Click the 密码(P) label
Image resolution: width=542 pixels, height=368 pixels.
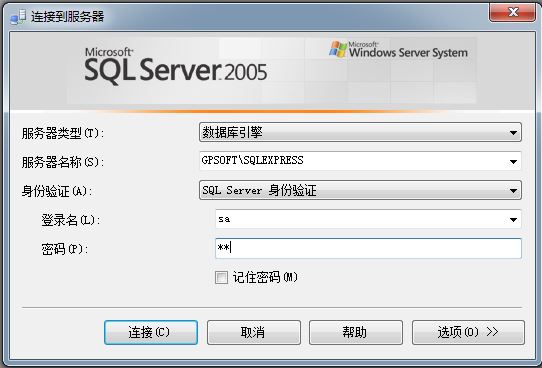[x=65, y=249]
